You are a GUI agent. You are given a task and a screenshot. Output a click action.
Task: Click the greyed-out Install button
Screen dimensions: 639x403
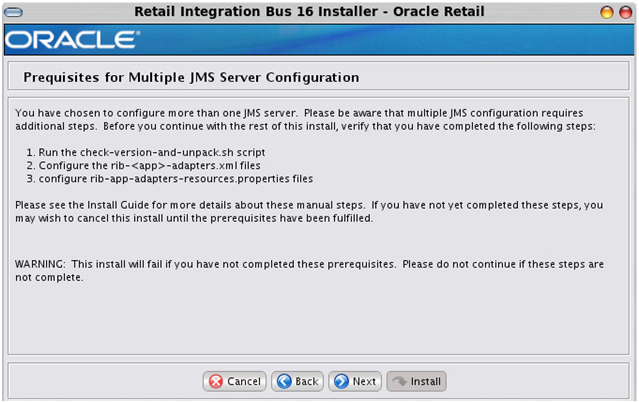pyautogui.click(x=416, y=381)
